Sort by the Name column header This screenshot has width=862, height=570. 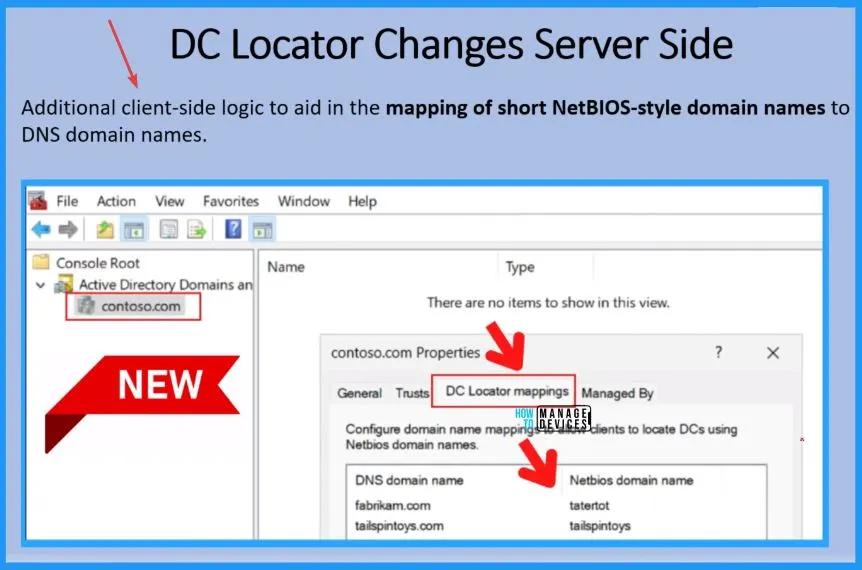pyautogui.click(x=286, y=267)
